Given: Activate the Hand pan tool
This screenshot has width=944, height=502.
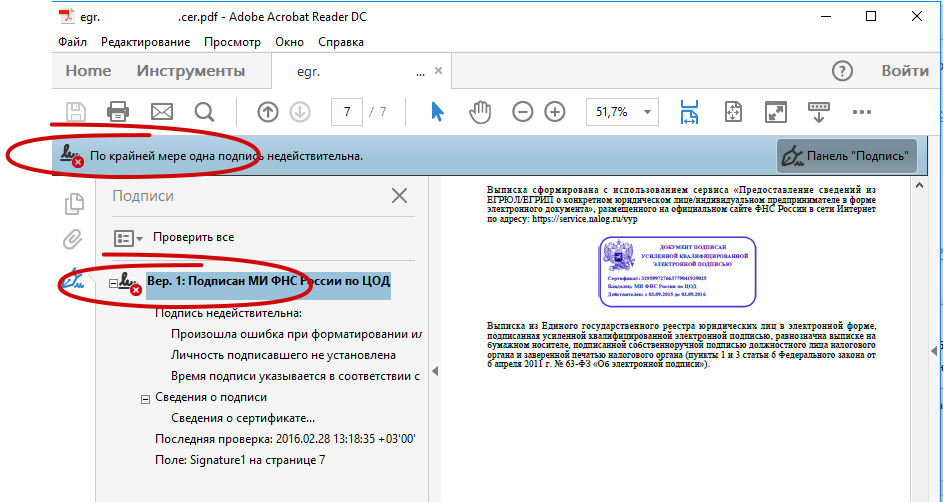Looking at the screenshot, I should click(480, 112).
